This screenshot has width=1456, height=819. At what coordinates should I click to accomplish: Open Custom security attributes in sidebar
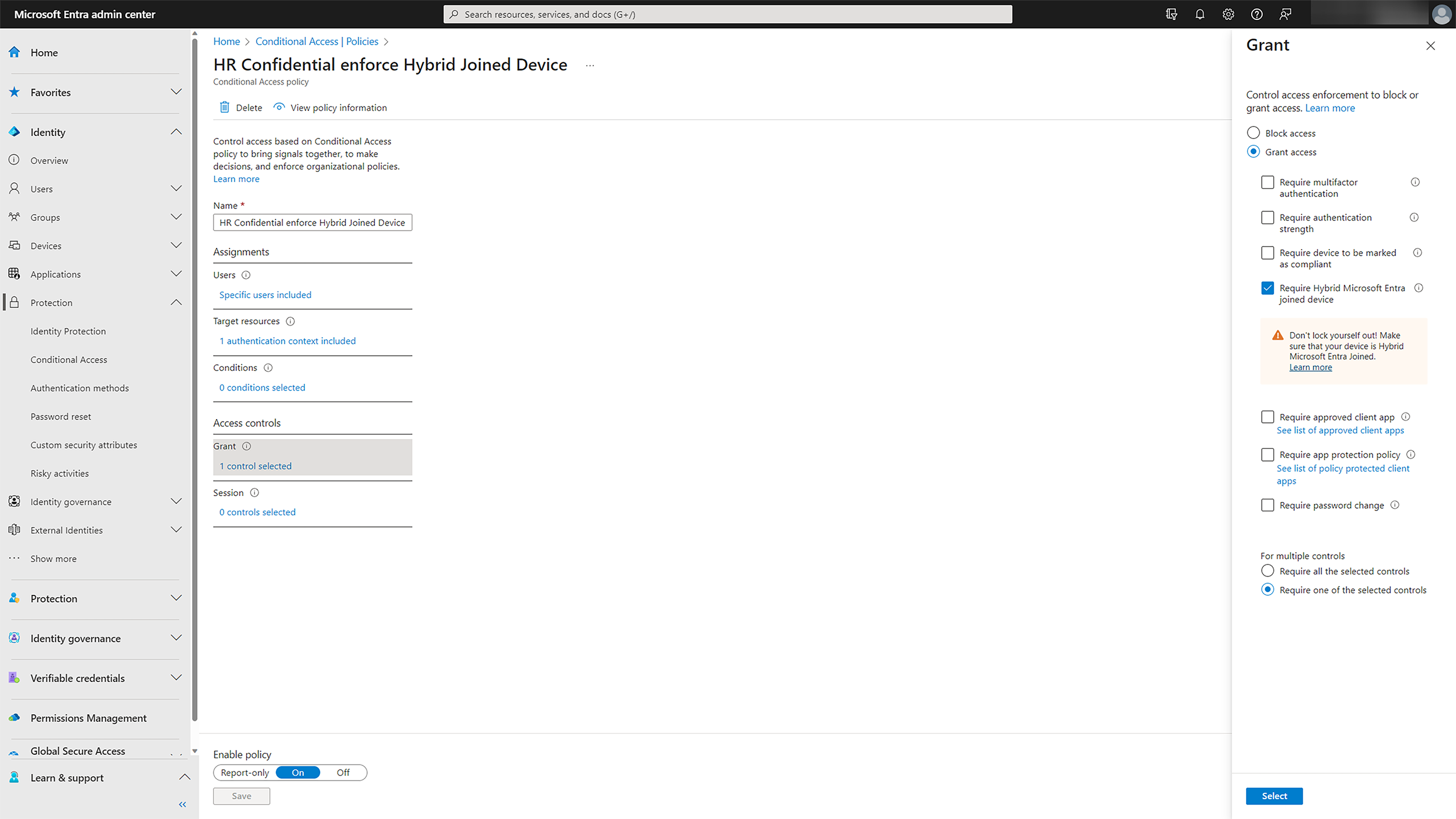[x=84, y=445]
